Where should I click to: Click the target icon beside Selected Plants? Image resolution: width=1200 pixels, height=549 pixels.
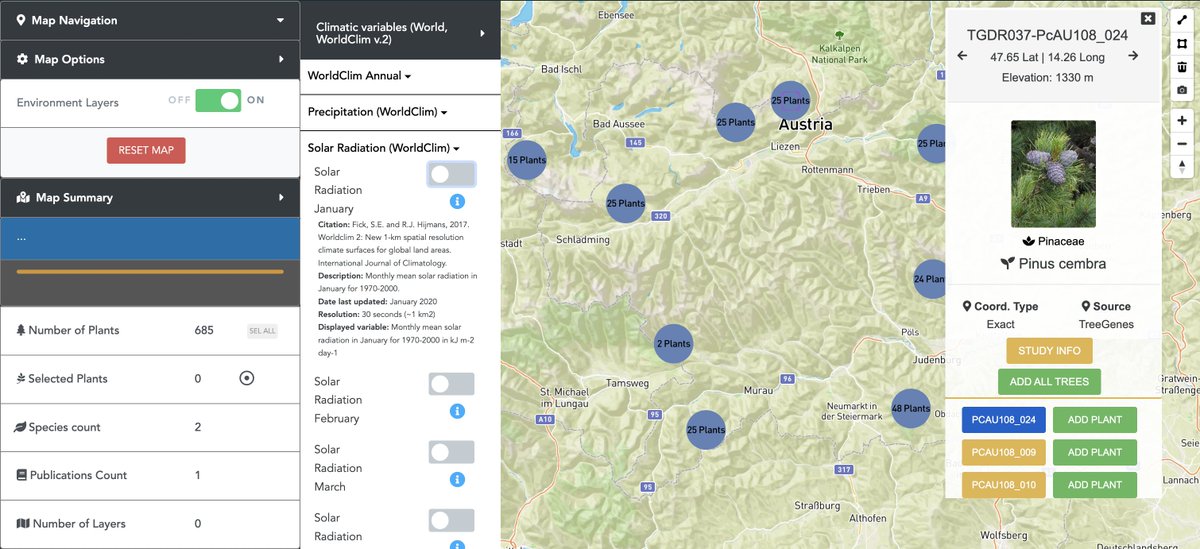point(247,378)
